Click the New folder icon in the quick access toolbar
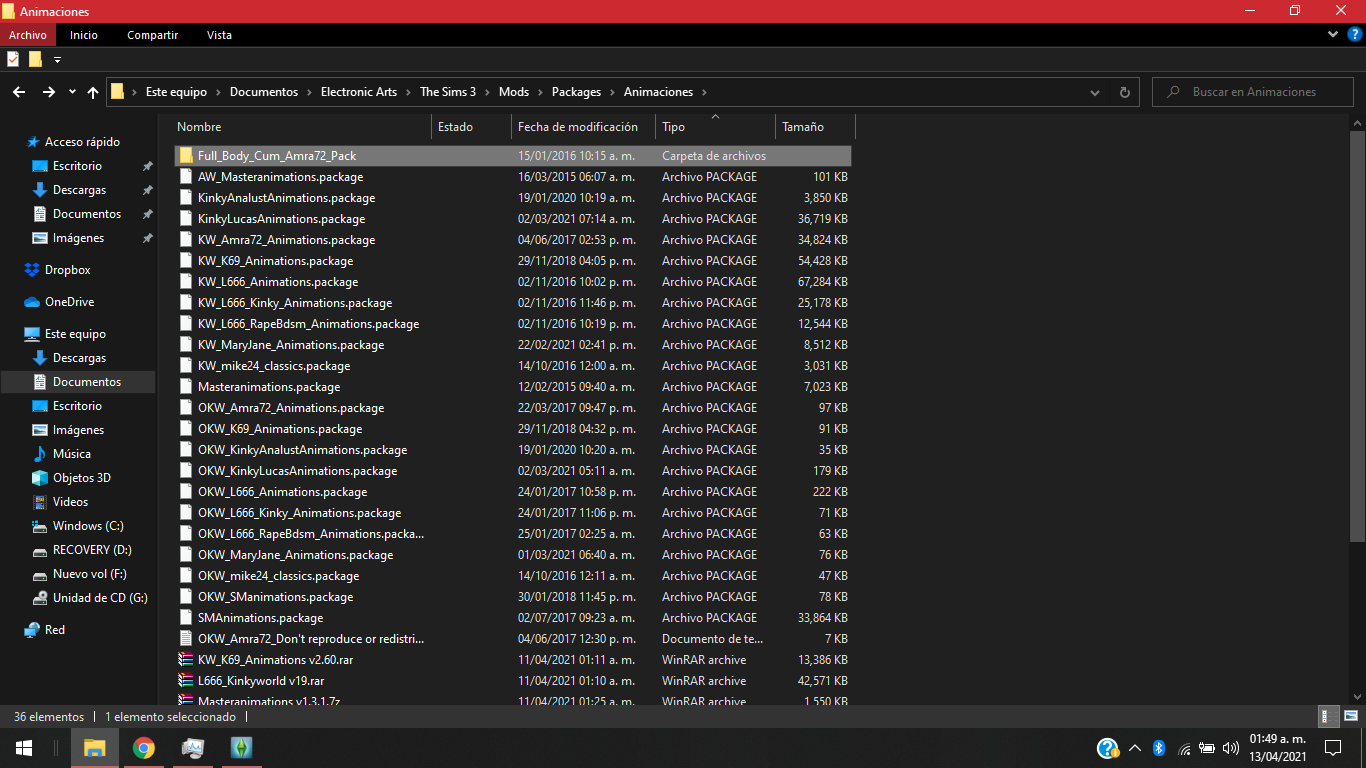 [x=35, y=60]
